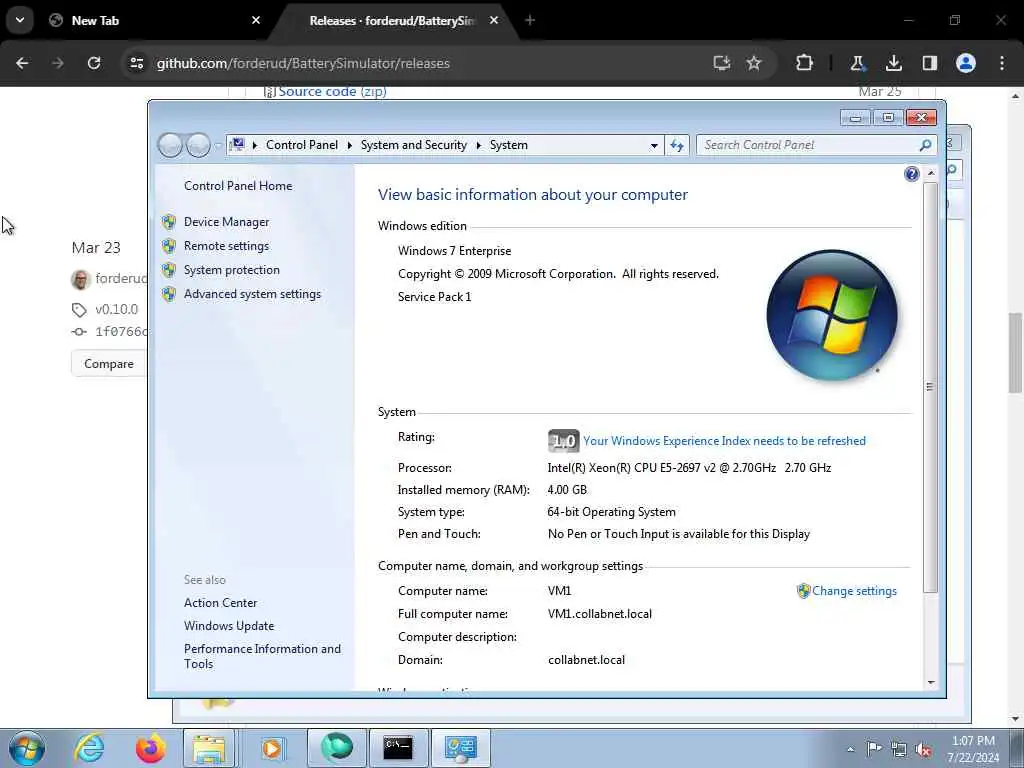Click Control Panel in the breadcrumb
The height and width of the screenshot is (768, 1024).
pos(302,145)
